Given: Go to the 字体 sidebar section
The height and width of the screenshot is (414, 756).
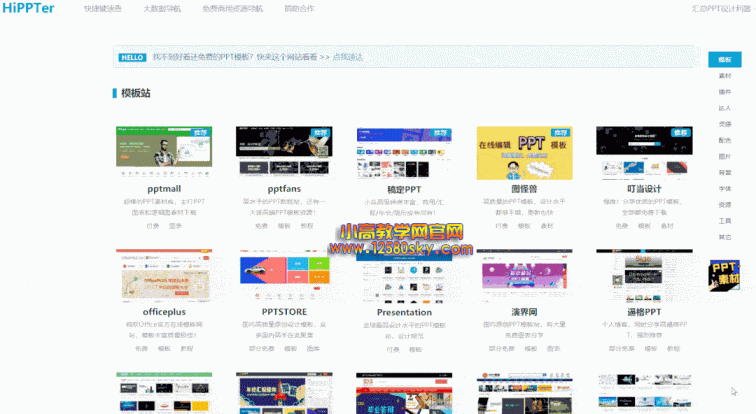Looking at the screenshot, I should click(x=725, y=188).
